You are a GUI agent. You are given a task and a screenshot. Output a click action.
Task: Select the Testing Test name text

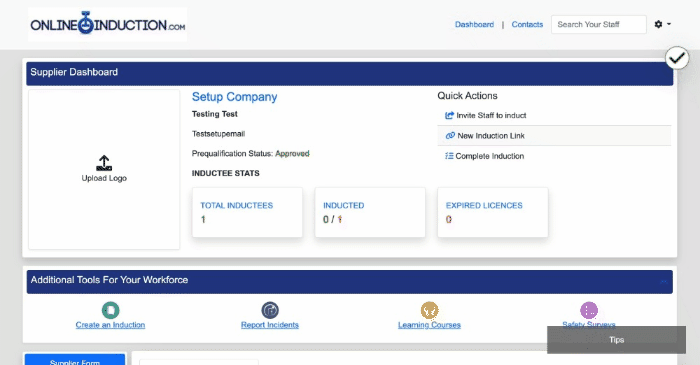click(x=215, y=114)
